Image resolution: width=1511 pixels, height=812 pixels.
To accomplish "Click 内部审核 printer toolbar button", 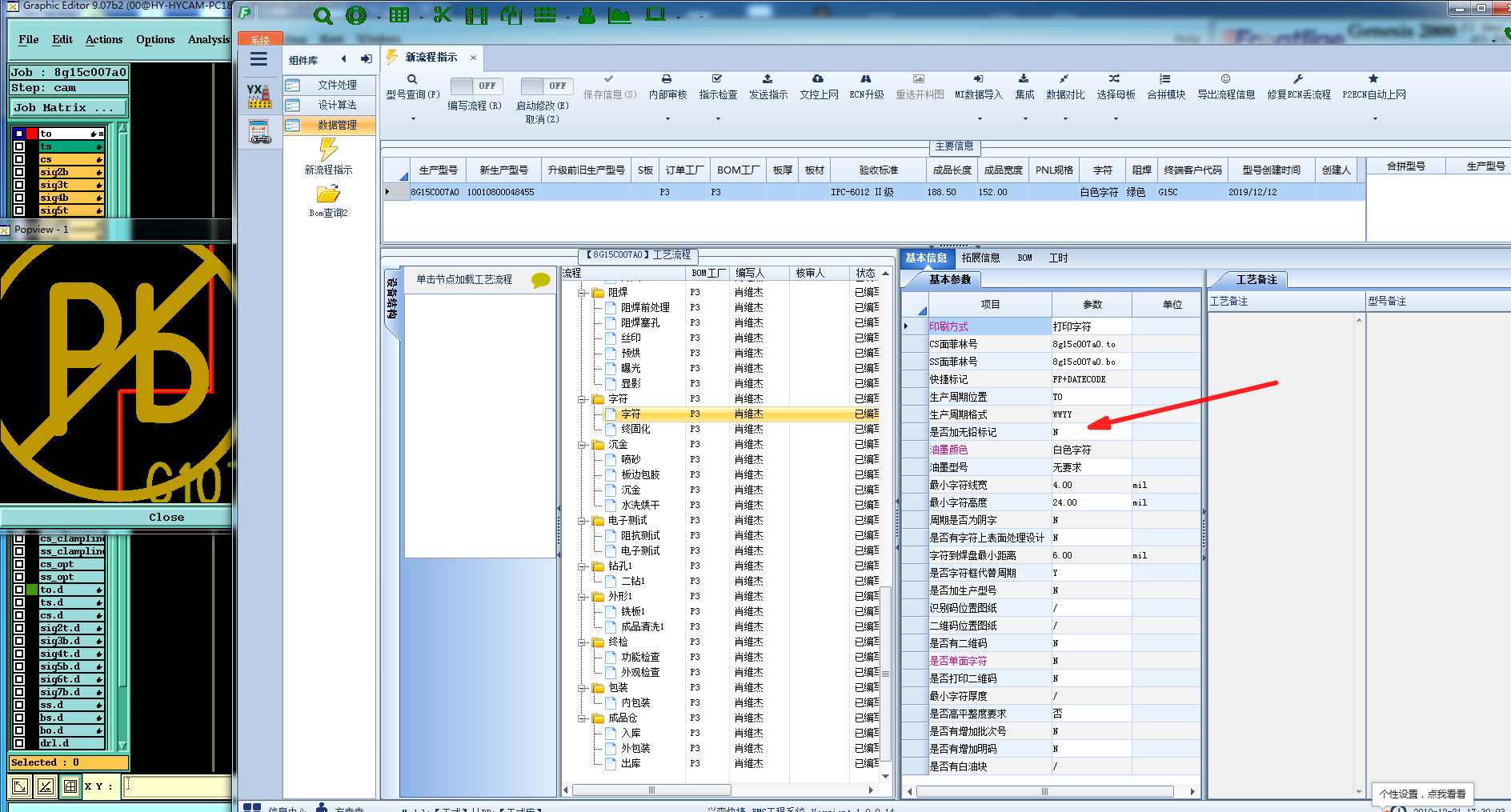I will point(667,87).
